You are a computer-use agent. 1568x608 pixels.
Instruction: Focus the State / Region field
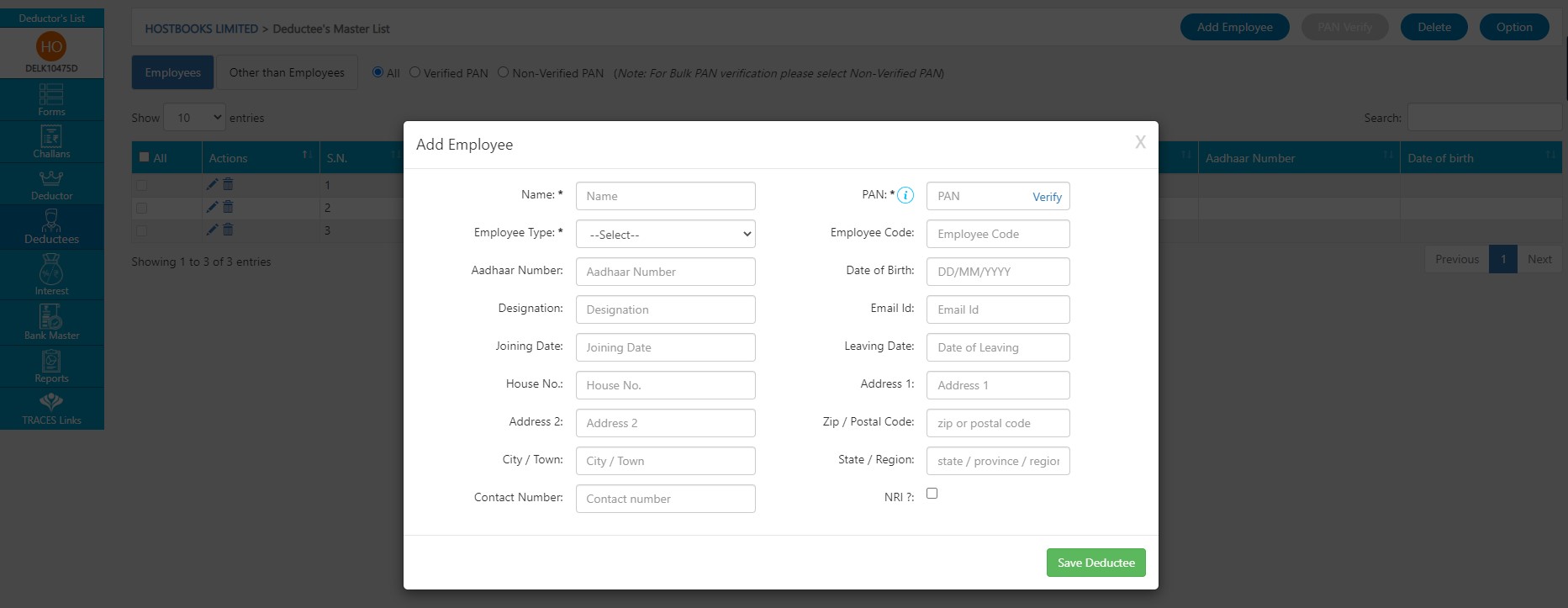pyautogui.click(x=998, y=461)
